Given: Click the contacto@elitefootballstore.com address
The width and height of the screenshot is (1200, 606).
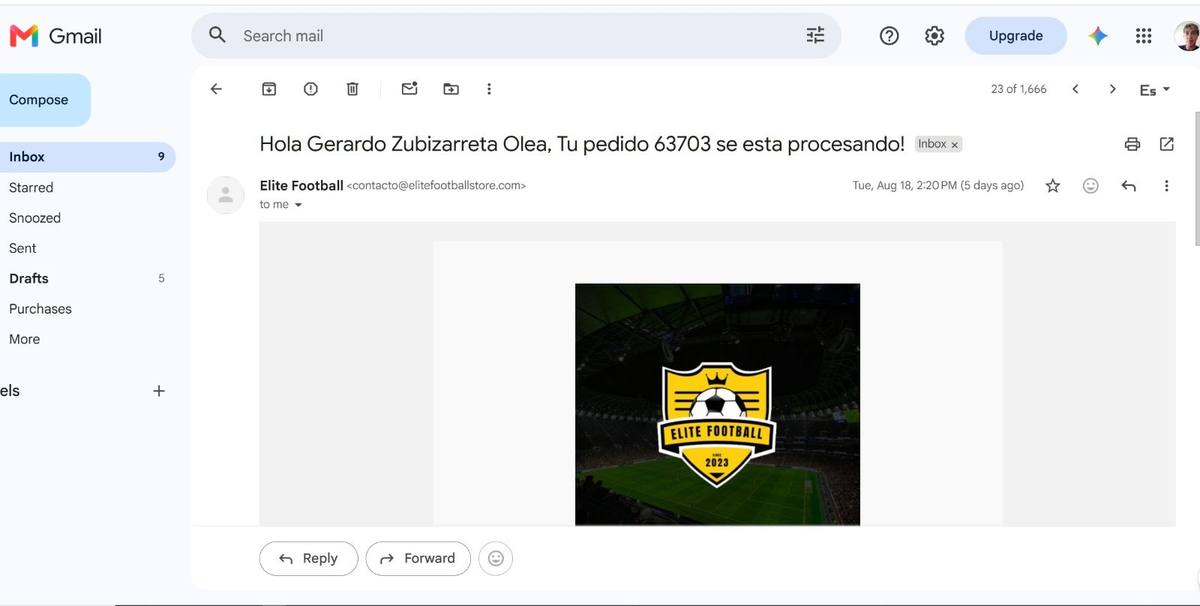Looking at the screenshot, I should coord(436,186).
